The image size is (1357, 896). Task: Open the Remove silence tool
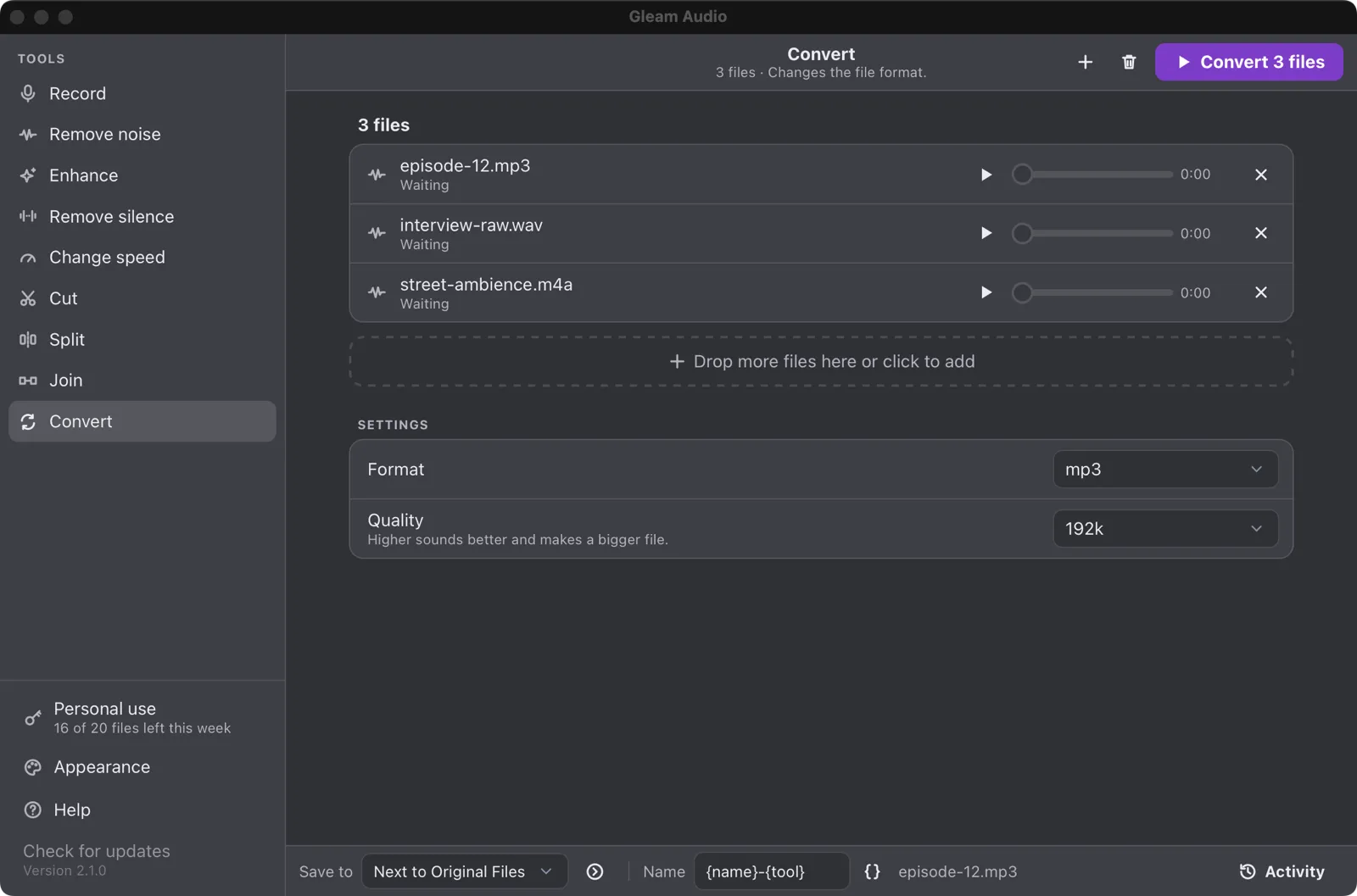coord(142,216)
